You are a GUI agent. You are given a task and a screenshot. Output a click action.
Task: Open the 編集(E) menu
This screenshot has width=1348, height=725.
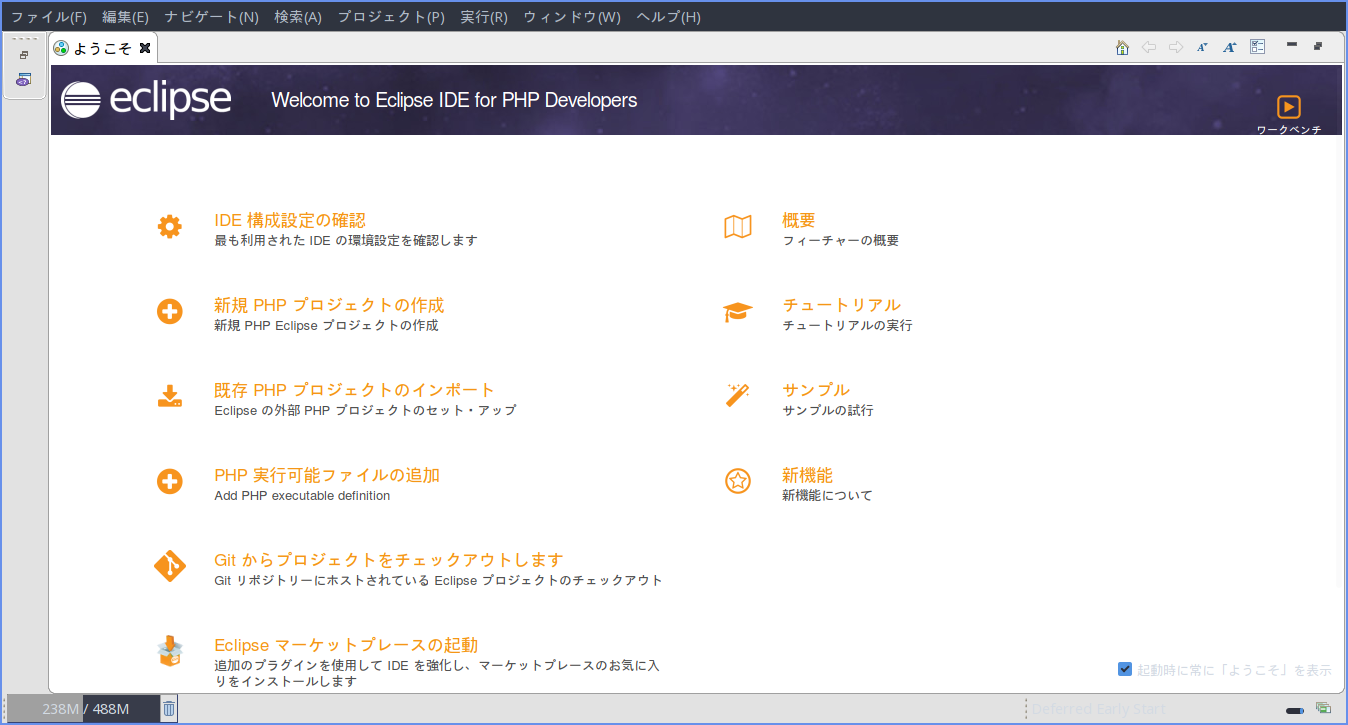[x=125, y=17]
